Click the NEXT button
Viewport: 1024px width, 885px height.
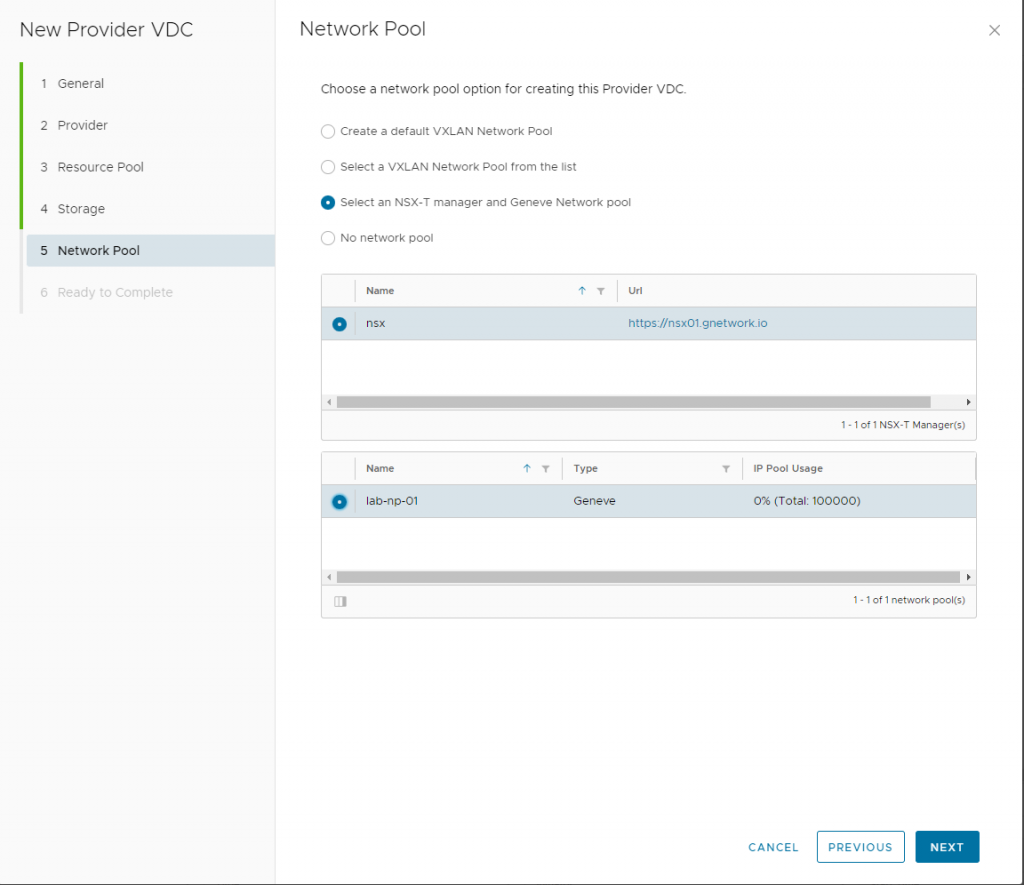947,847
